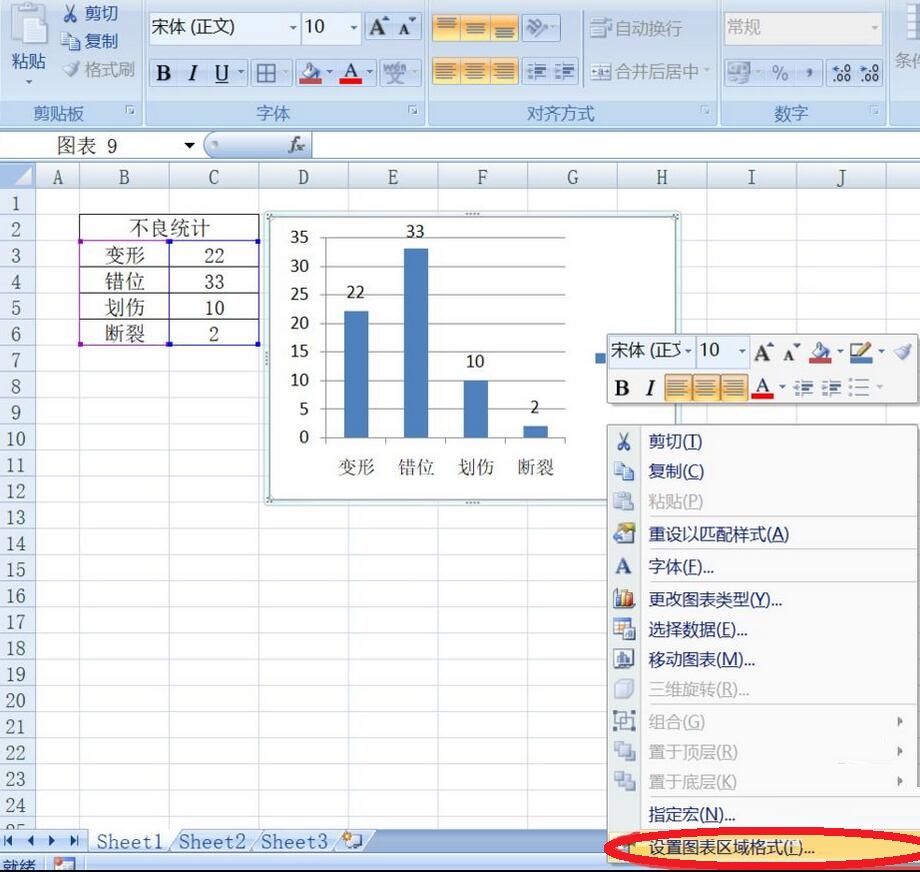Open the 常规 number format dropdown
The width and height of the screenshot is (920, 872).
[874, 28]
